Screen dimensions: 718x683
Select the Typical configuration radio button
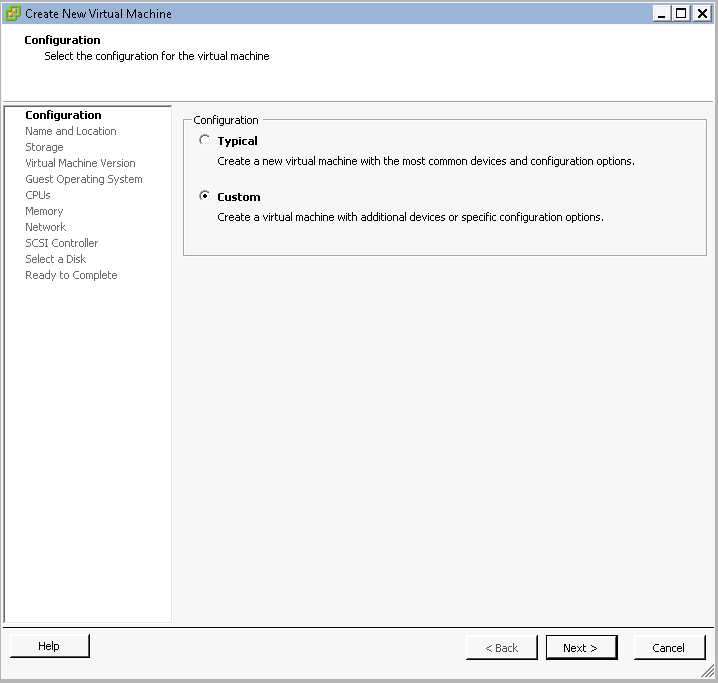click(x=205, y=141)
